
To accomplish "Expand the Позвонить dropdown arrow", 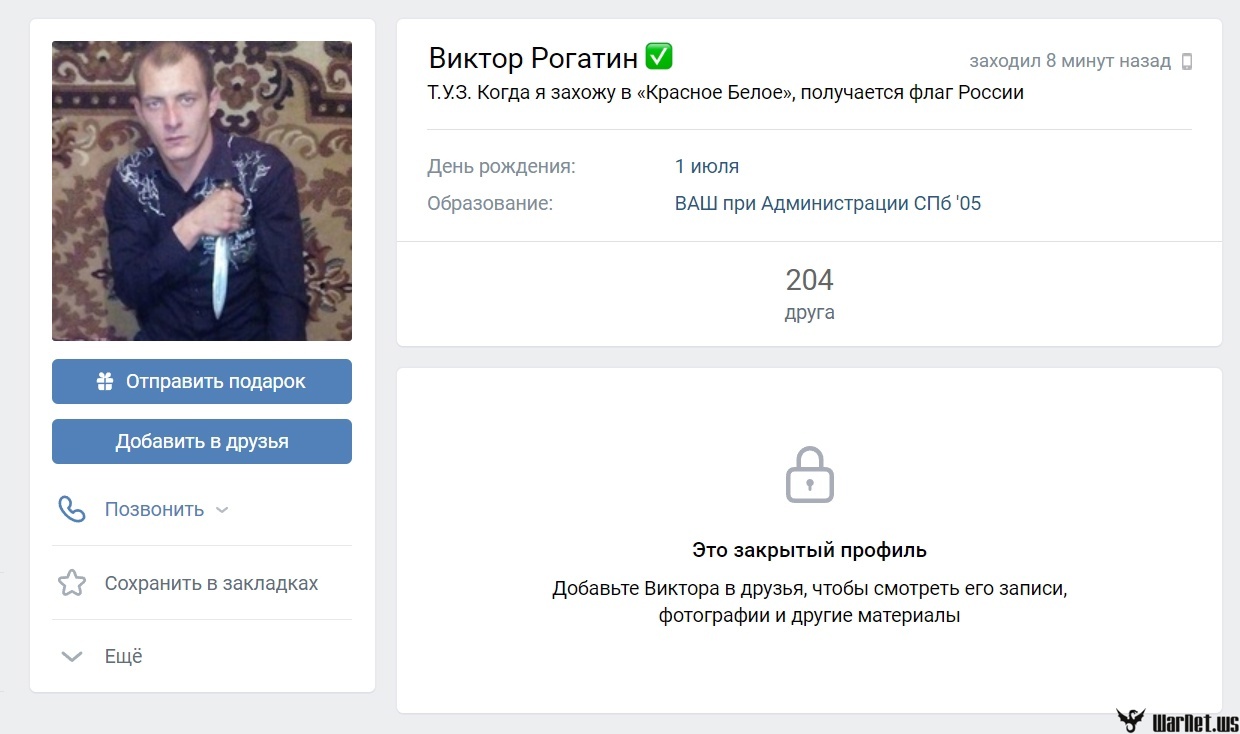I will (x=222, y=509).
